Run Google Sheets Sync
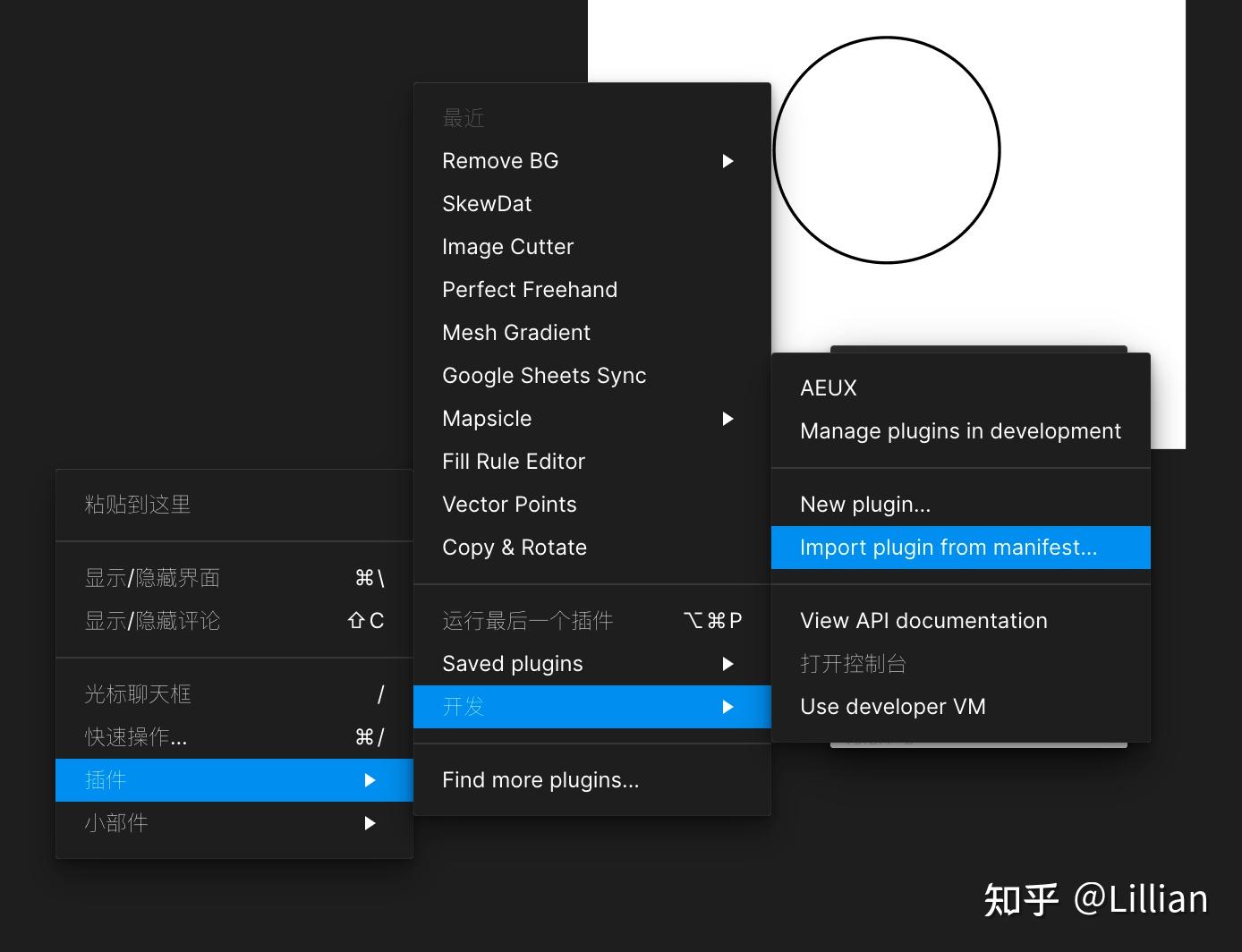This screenshot has width=1242, height=952. point(544,375)
